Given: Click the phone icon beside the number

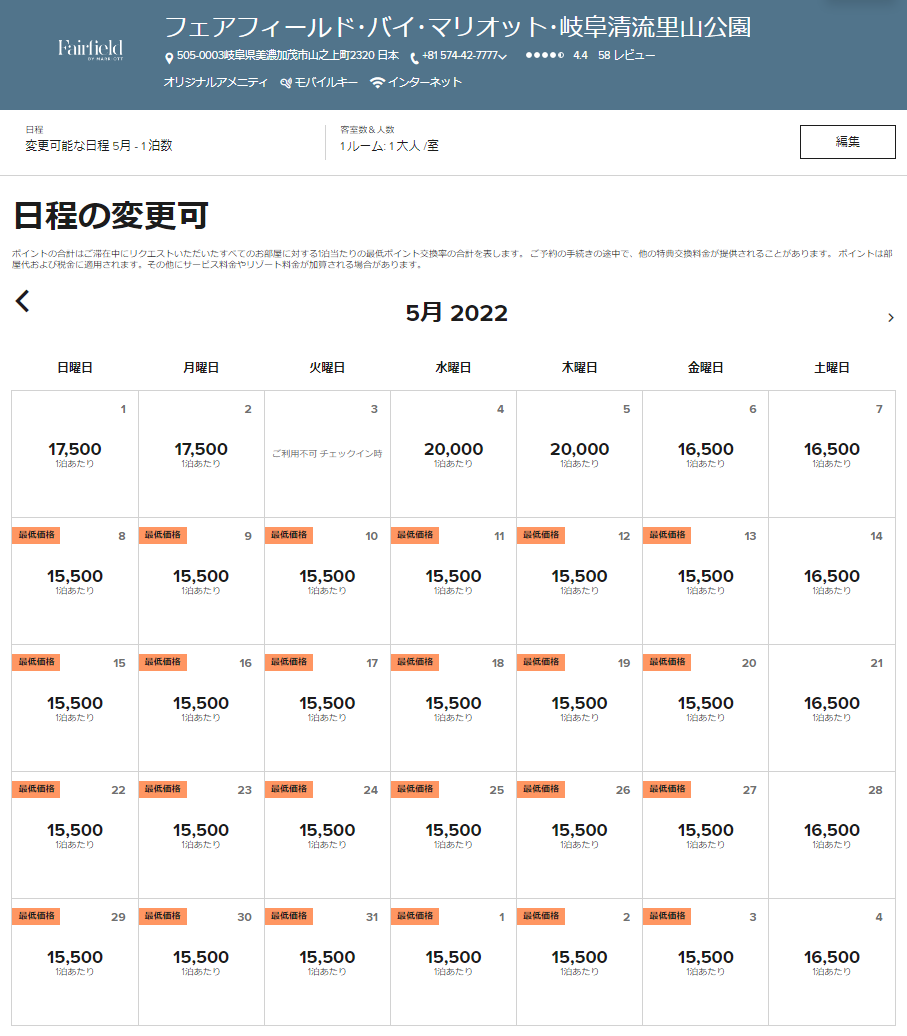Looking at the screenshot, I should point(414,57).
